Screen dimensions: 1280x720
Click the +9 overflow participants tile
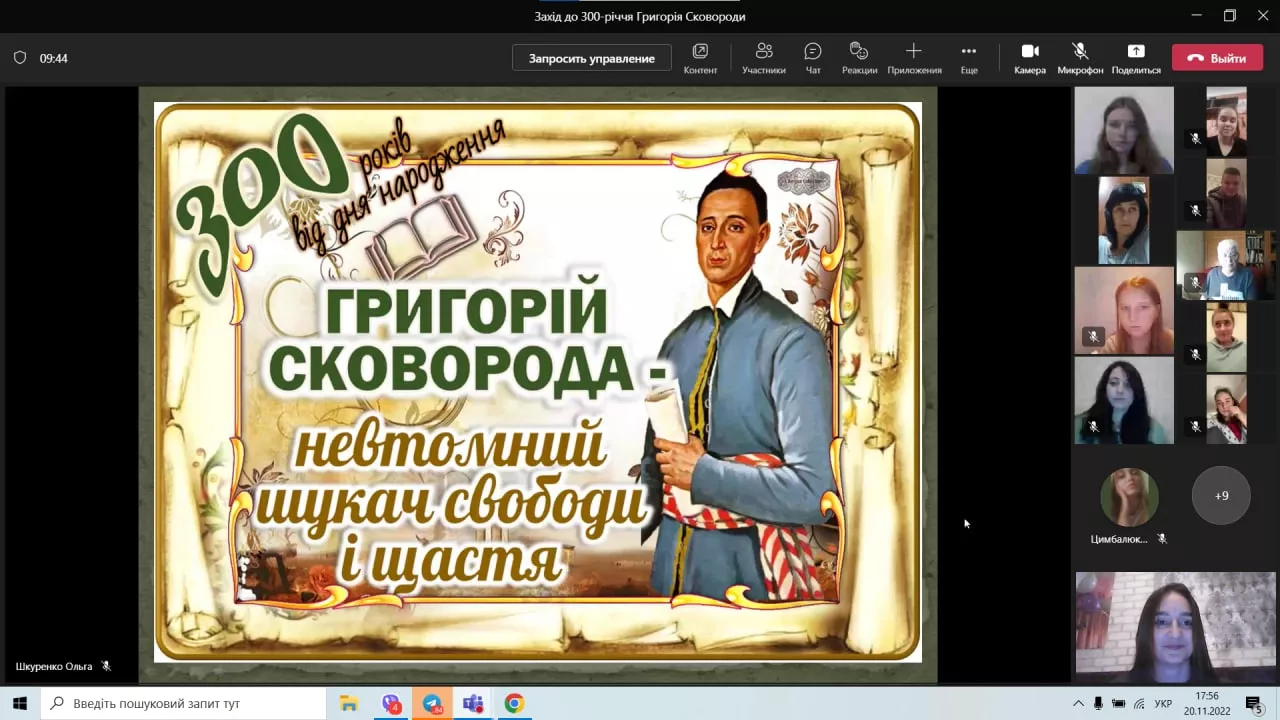[1221, 495]
